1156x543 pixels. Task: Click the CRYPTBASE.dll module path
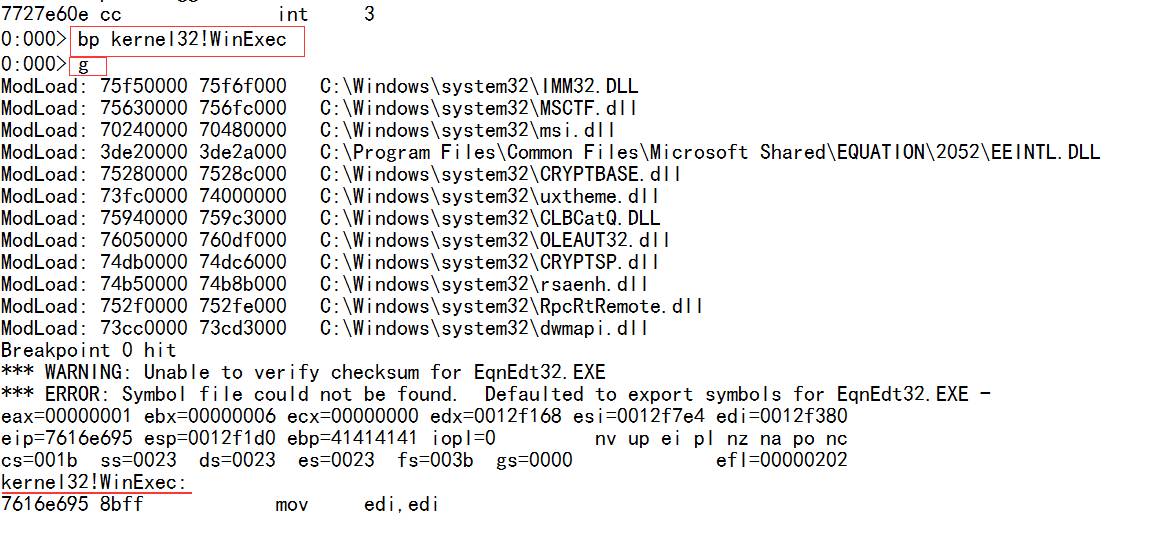489,174
